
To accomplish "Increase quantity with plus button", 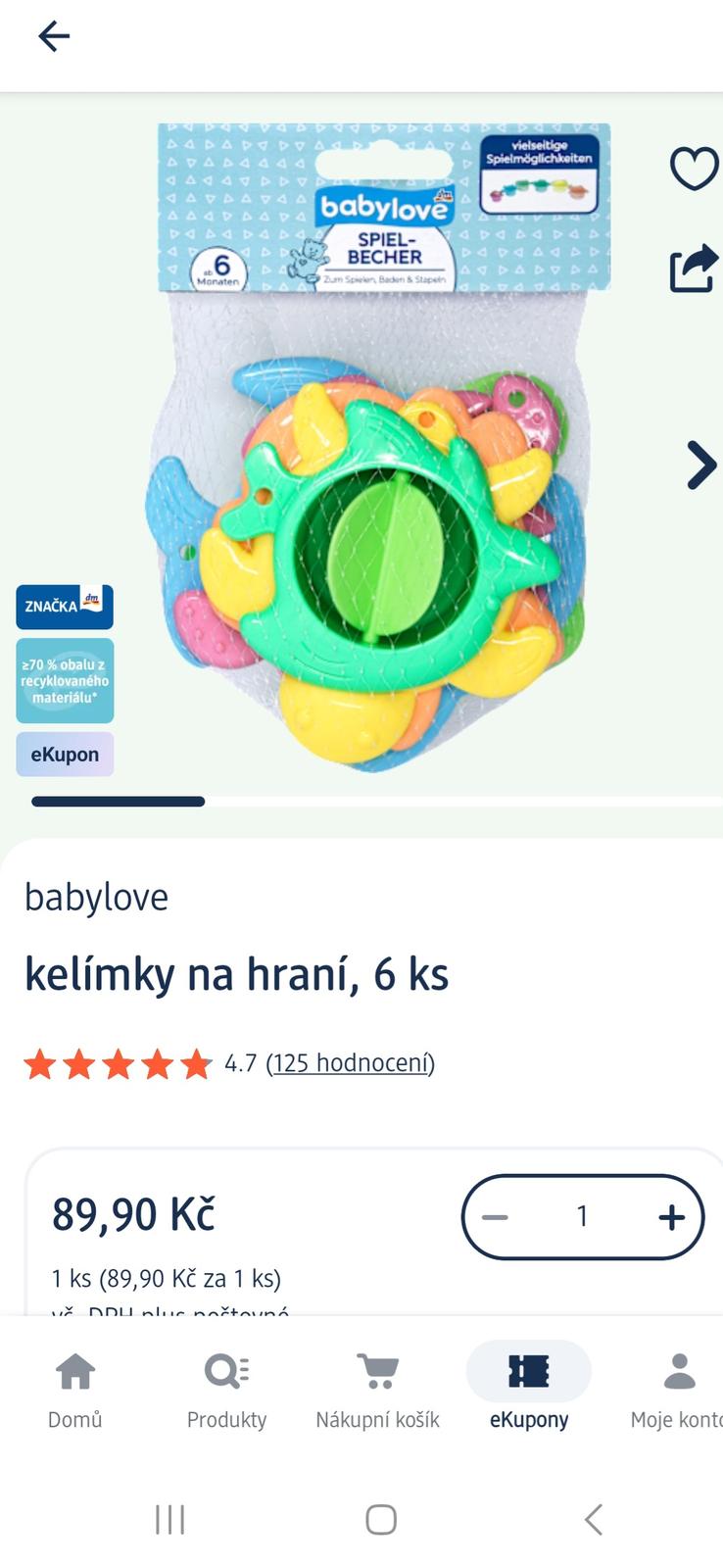I will pyautogui.click(x=671, y=1217).
